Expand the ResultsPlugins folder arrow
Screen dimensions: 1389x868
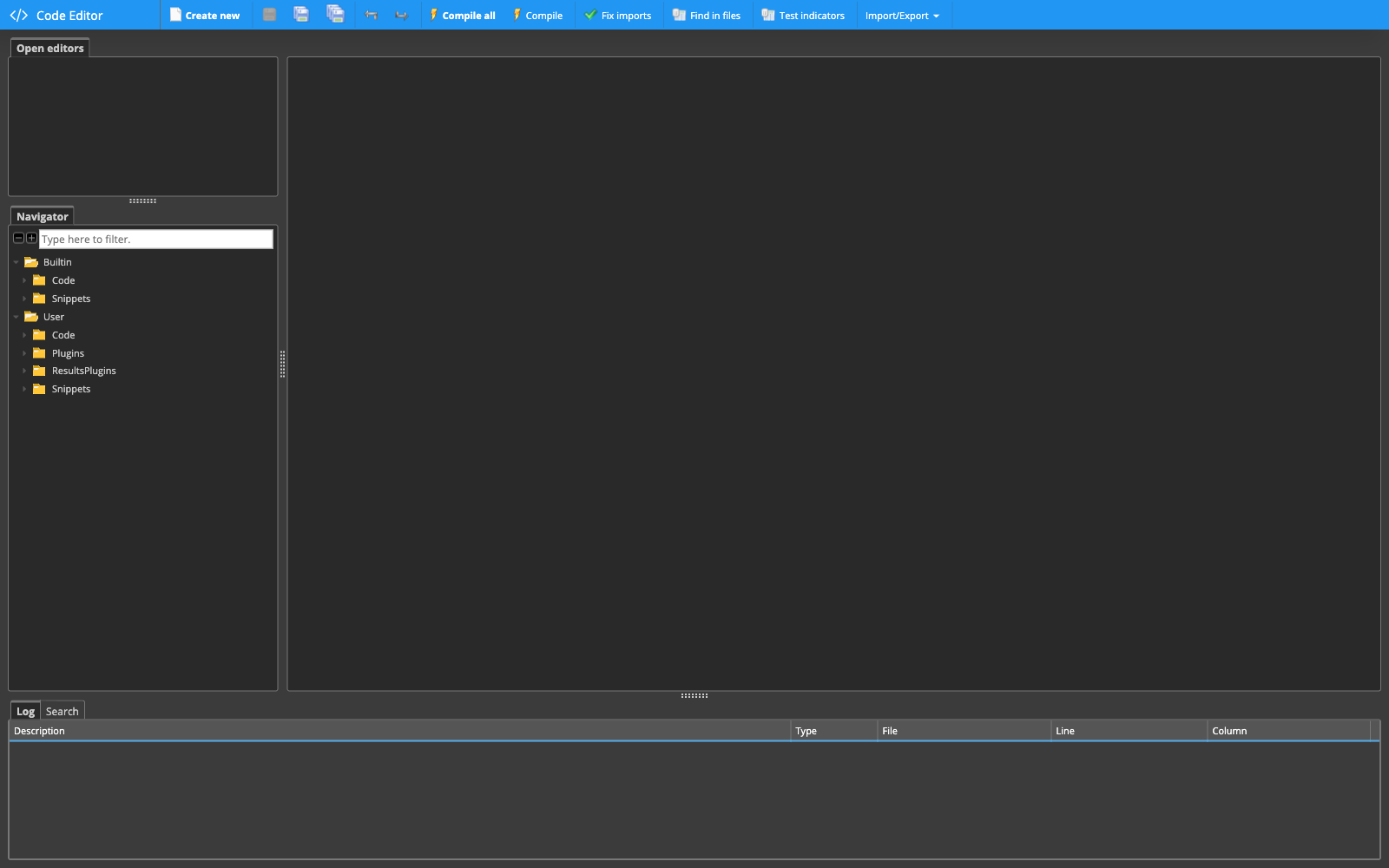tap(24, 371)
